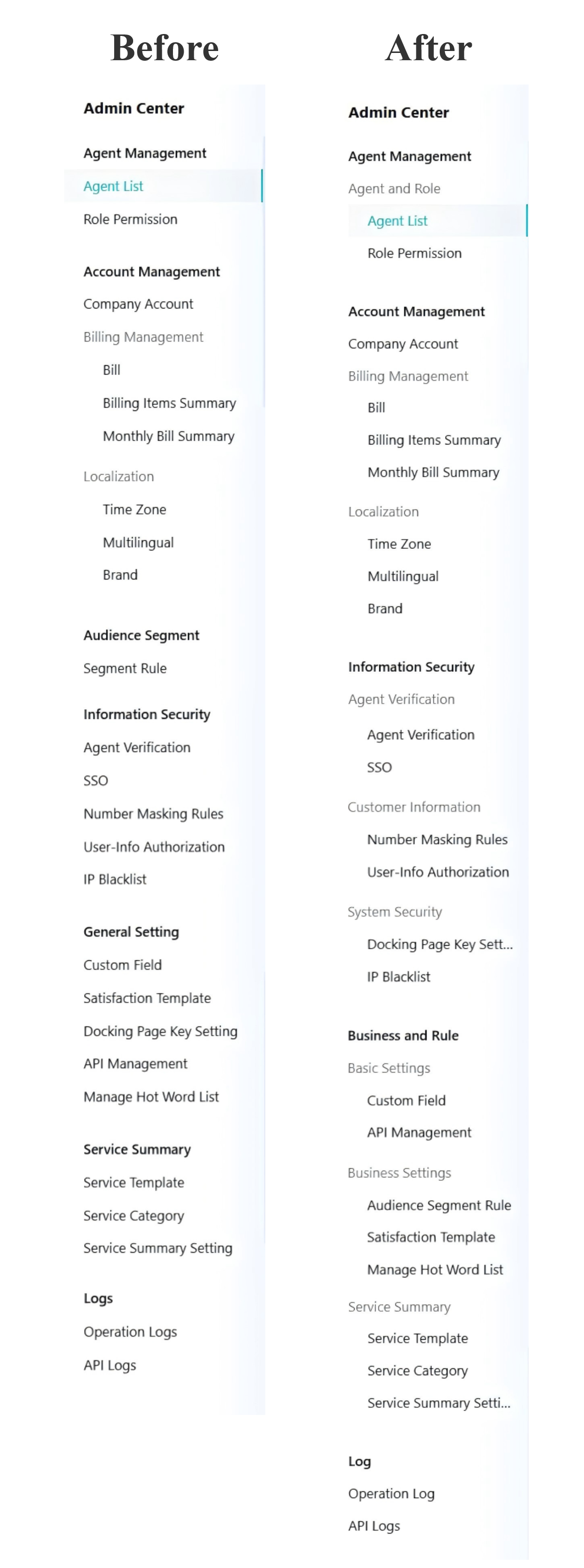This screenshot has width=584, height=1568.
Task: Expand the Agent and Role group
Action: [x=394, y=188]
